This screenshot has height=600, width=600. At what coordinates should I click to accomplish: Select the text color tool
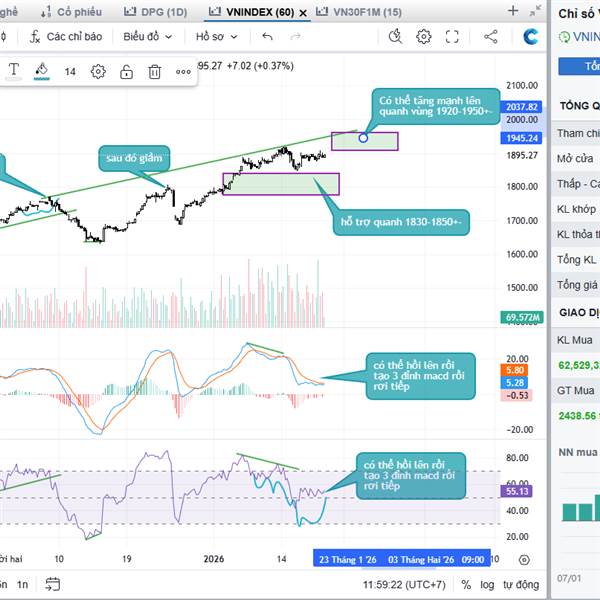click(x=14, y=71)
